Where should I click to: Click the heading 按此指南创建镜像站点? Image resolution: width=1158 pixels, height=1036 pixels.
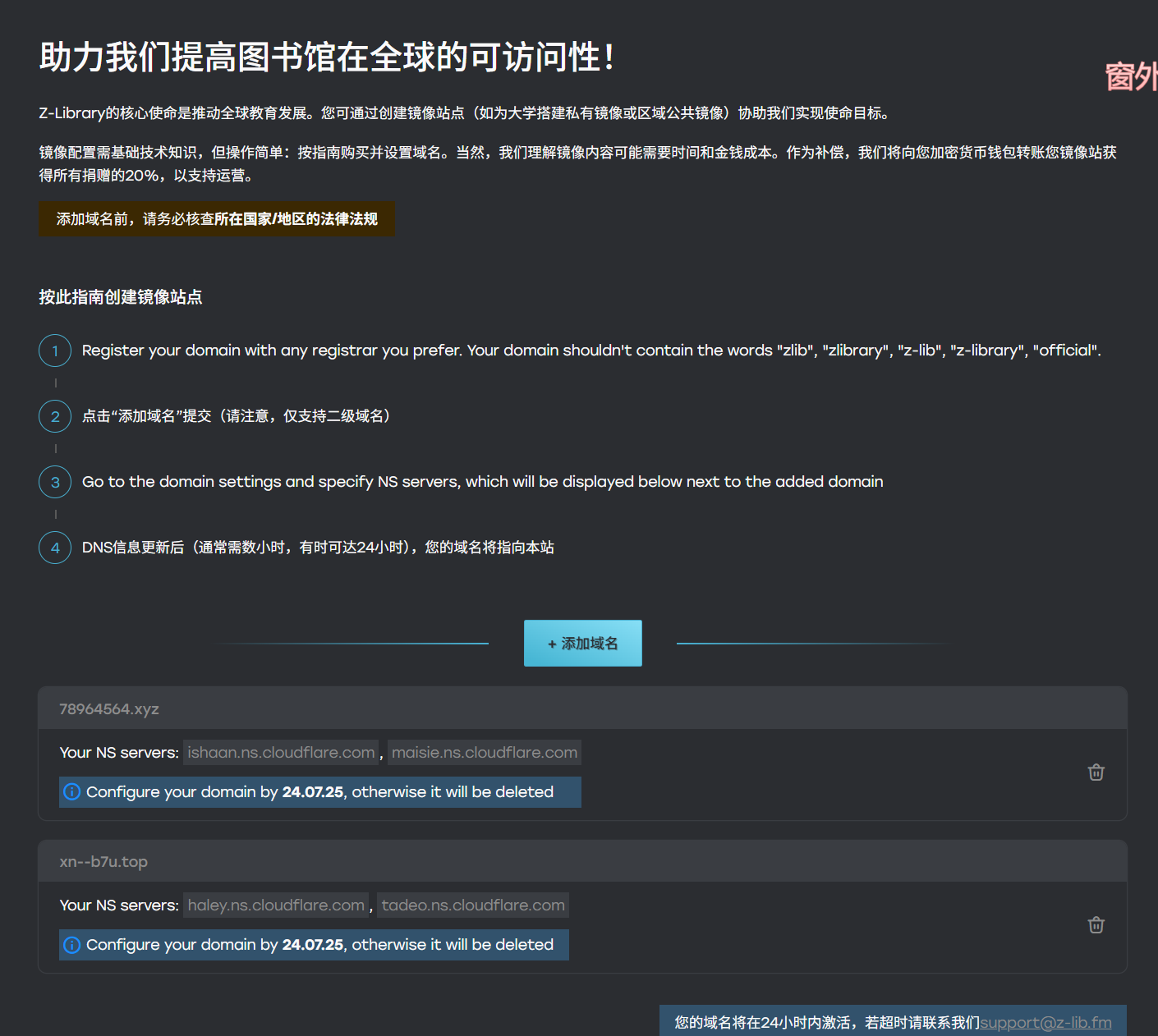click(121, 297)
